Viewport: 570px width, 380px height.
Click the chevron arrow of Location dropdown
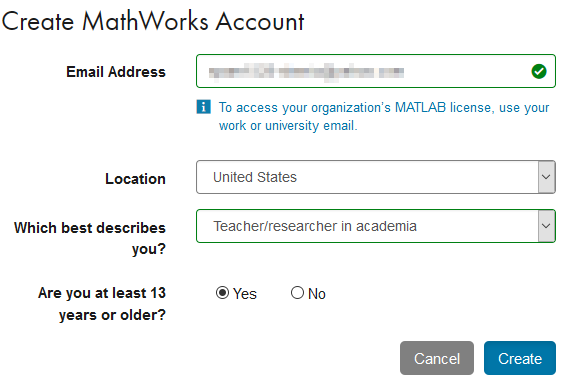point(546,177)
